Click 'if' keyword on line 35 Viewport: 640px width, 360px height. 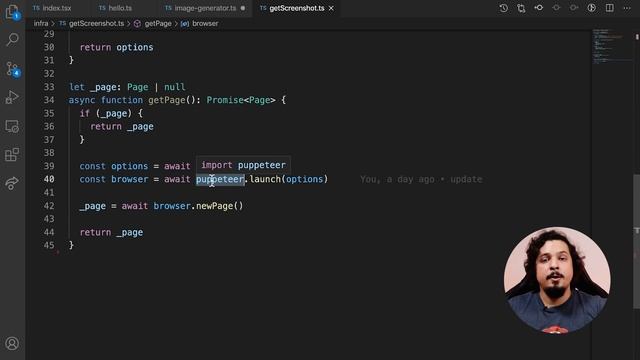84,113
